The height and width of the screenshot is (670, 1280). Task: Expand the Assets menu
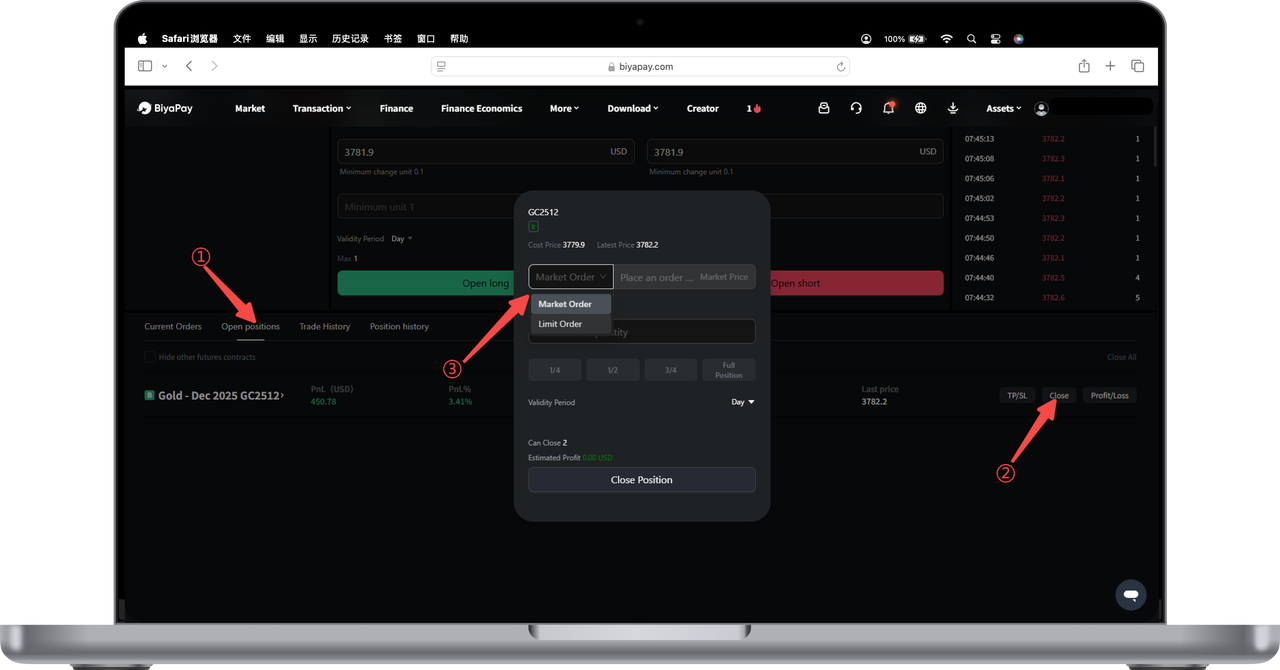point(1004,108)
